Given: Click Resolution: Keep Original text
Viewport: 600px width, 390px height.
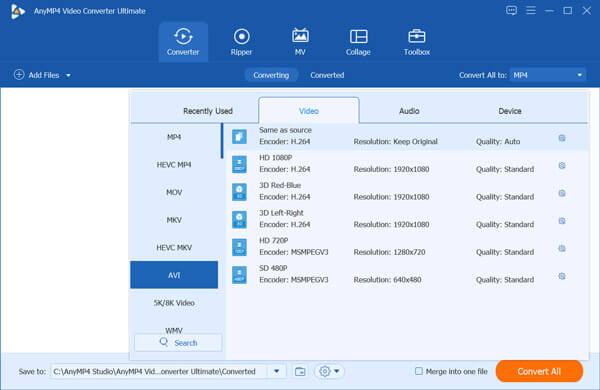Looking at the screenshot, I should click(395, 142).
